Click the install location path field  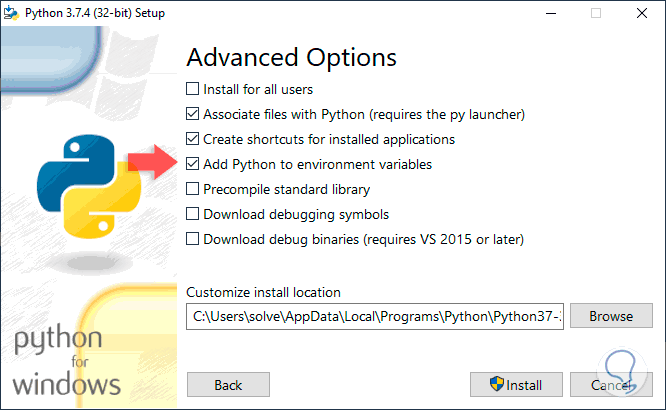376,316
